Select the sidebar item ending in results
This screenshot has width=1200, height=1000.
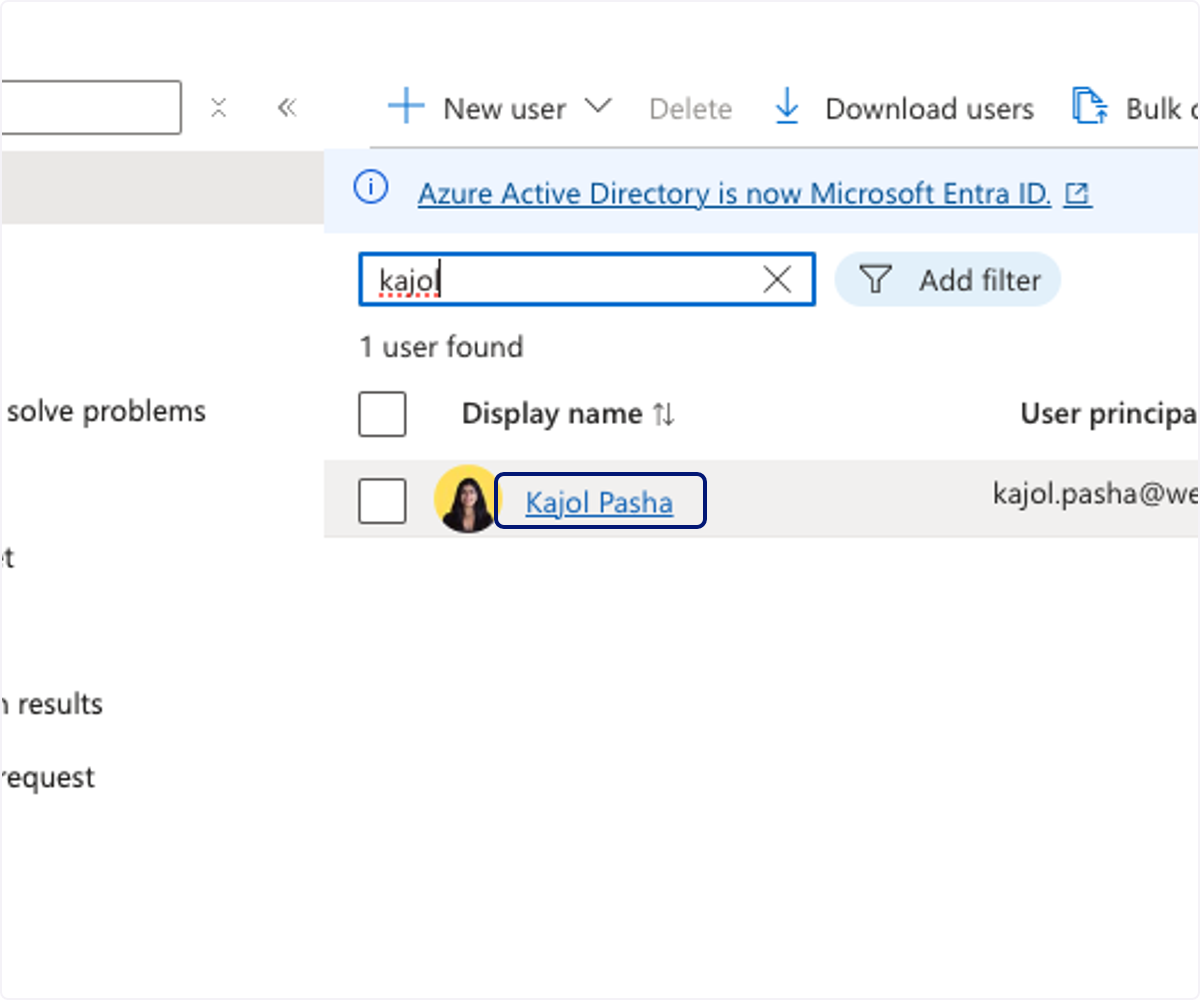point(52,704)
